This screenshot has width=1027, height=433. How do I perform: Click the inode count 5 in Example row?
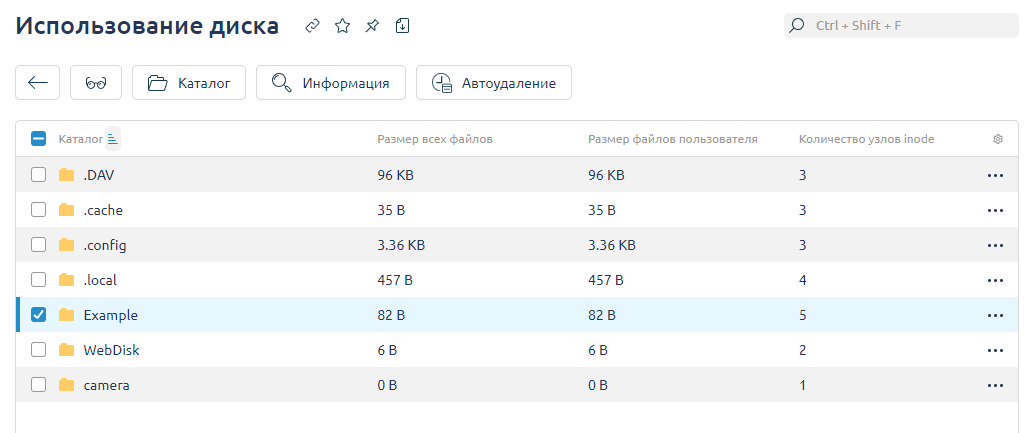point(802,315)
